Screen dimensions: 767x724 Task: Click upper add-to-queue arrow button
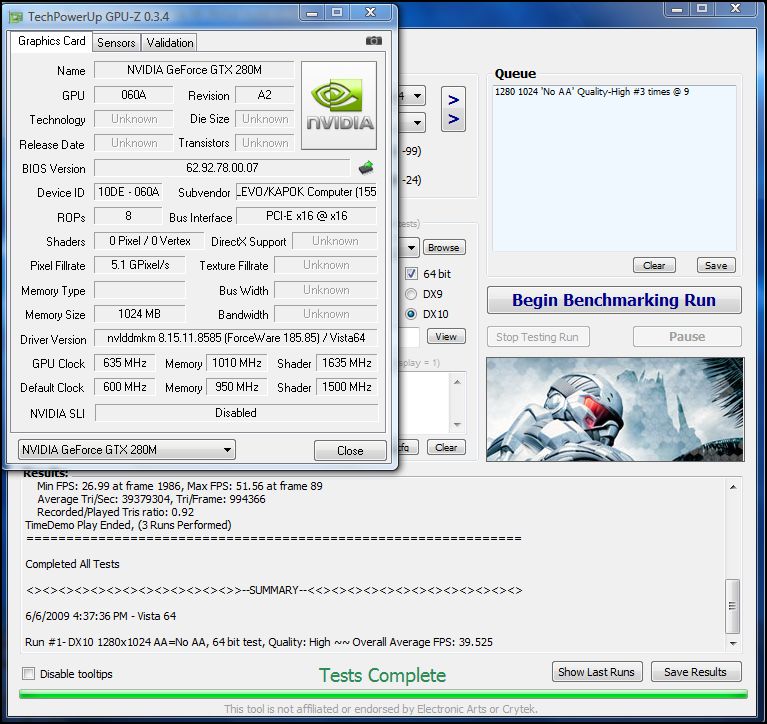point(453,100)
